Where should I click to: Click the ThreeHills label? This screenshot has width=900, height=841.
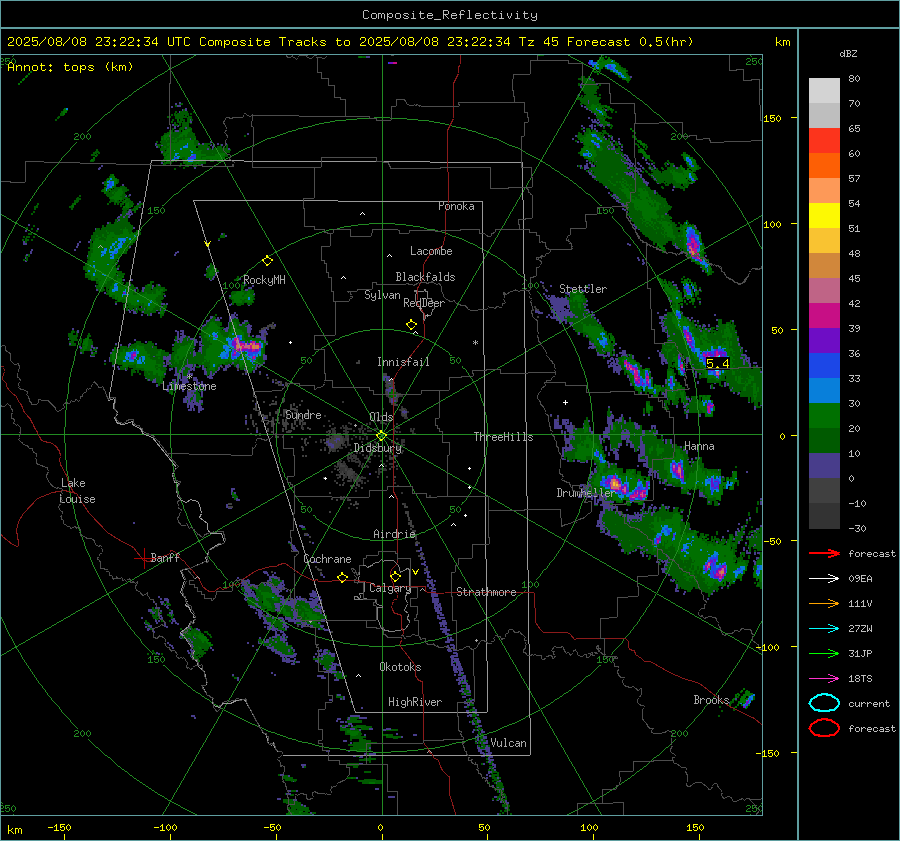[x=503, y=437]
